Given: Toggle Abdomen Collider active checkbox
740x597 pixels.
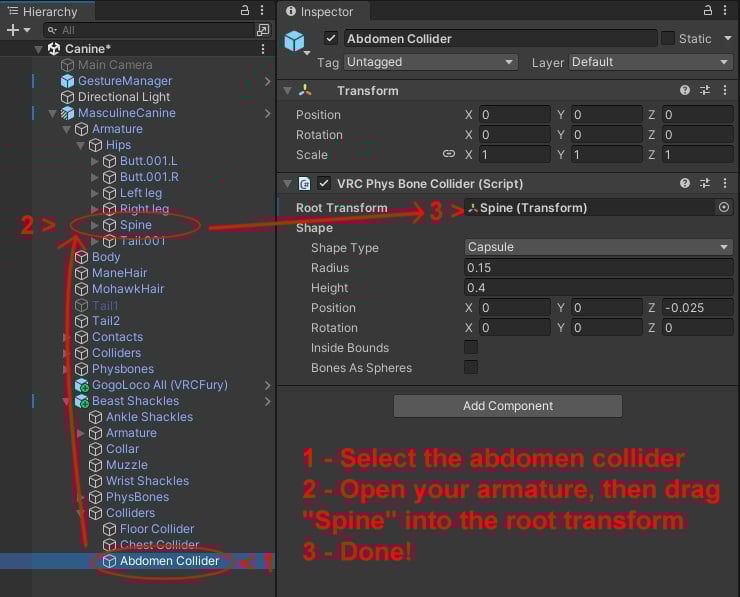Looking at the screenshot, I should pos(331,38).
